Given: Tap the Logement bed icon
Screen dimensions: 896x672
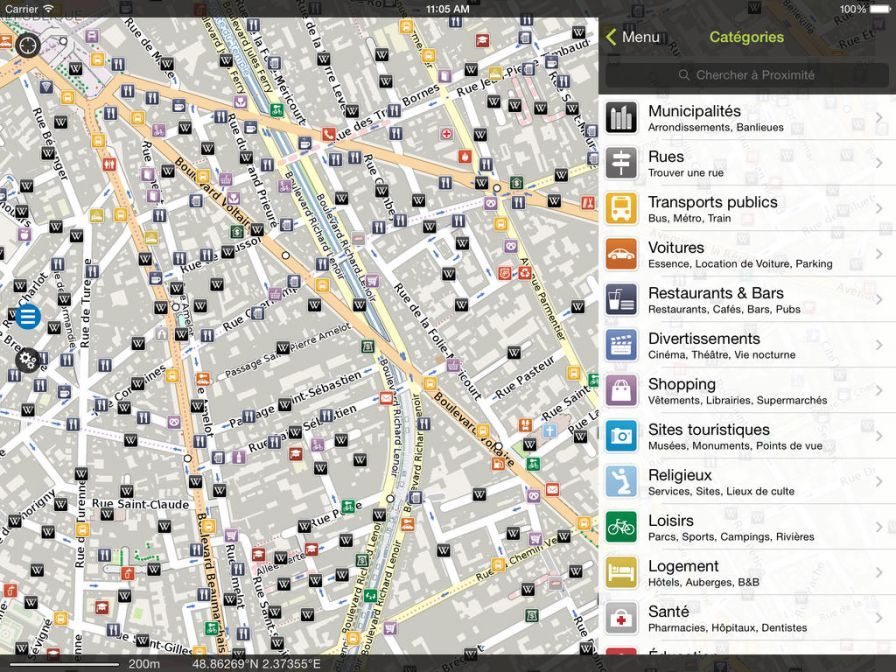Looking at the screenshot, I should tap(622, 571).
